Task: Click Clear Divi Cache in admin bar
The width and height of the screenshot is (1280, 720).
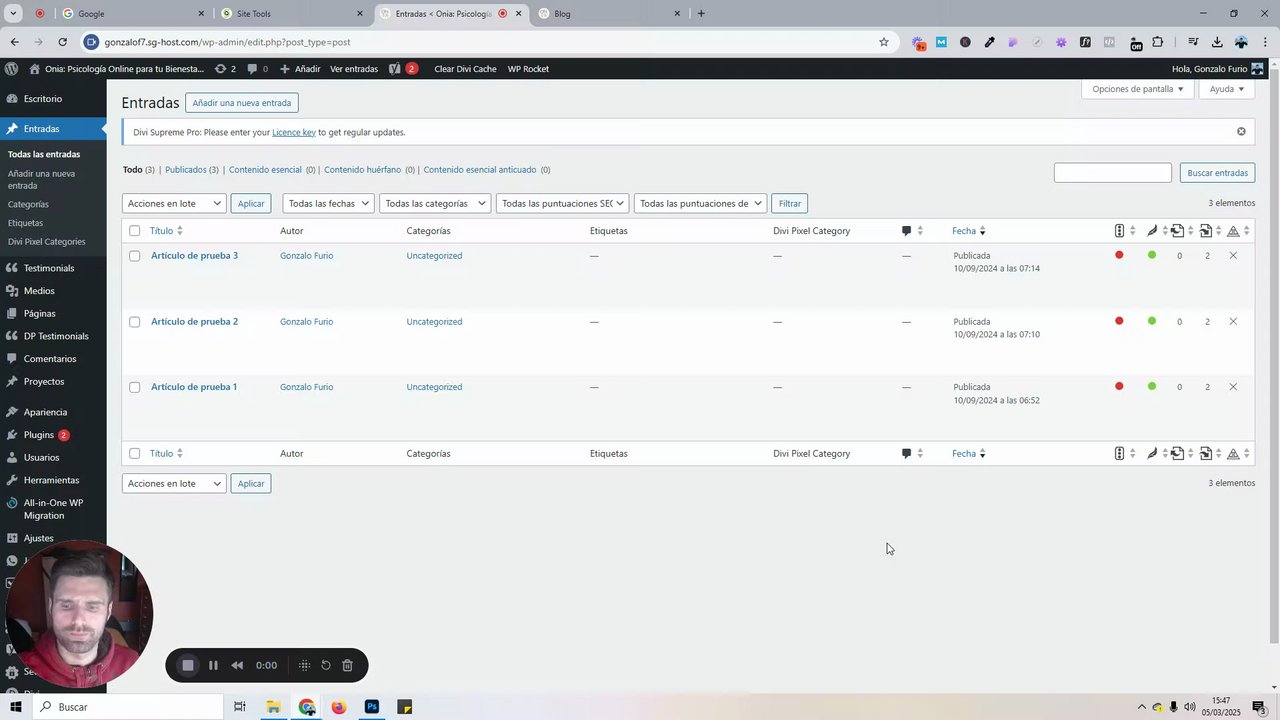Action: tap(465, 69)
